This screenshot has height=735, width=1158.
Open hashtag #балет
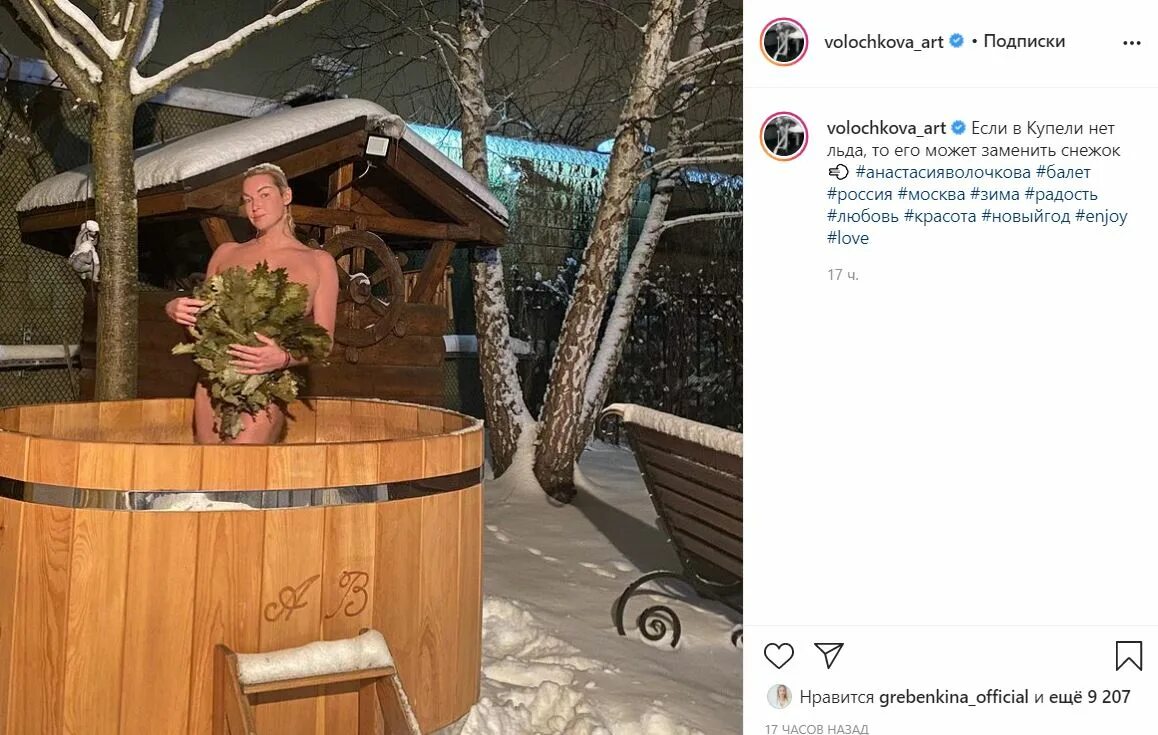[x=1063, y=172]
